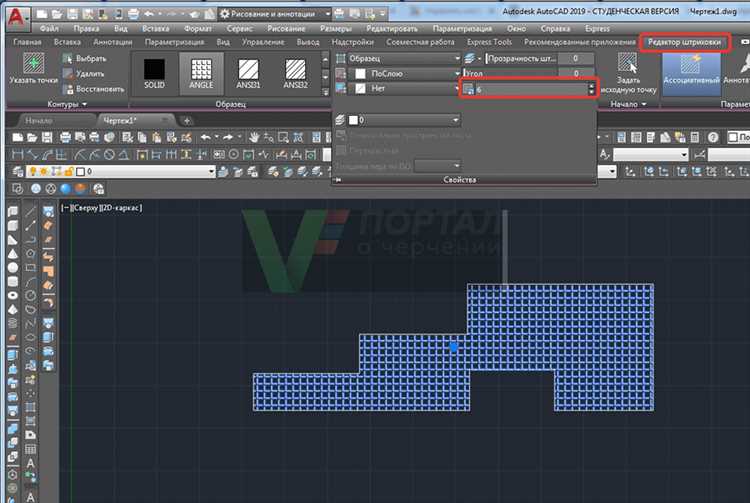Click the '[Сверху]' viewport view label

tap(85, 208)
